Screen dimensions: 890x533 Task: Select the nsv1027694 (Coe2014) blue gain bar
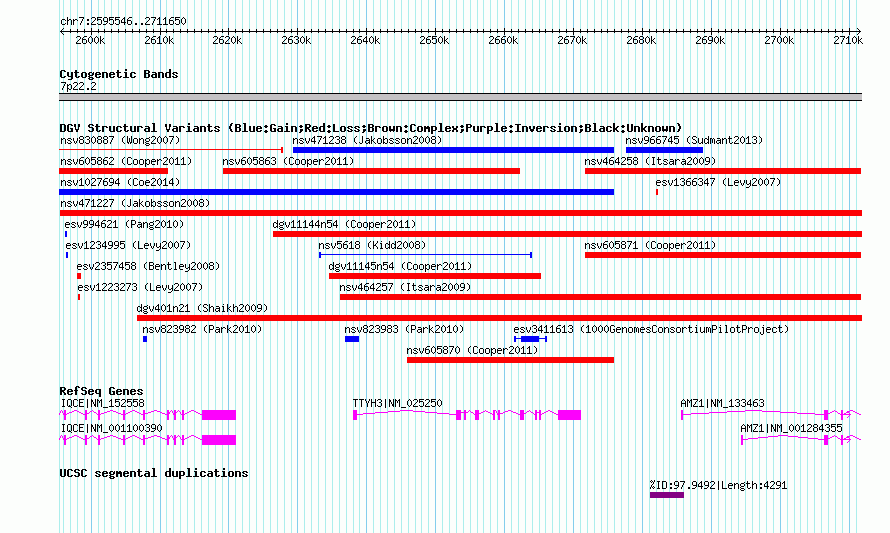click(x=337, y=192)
